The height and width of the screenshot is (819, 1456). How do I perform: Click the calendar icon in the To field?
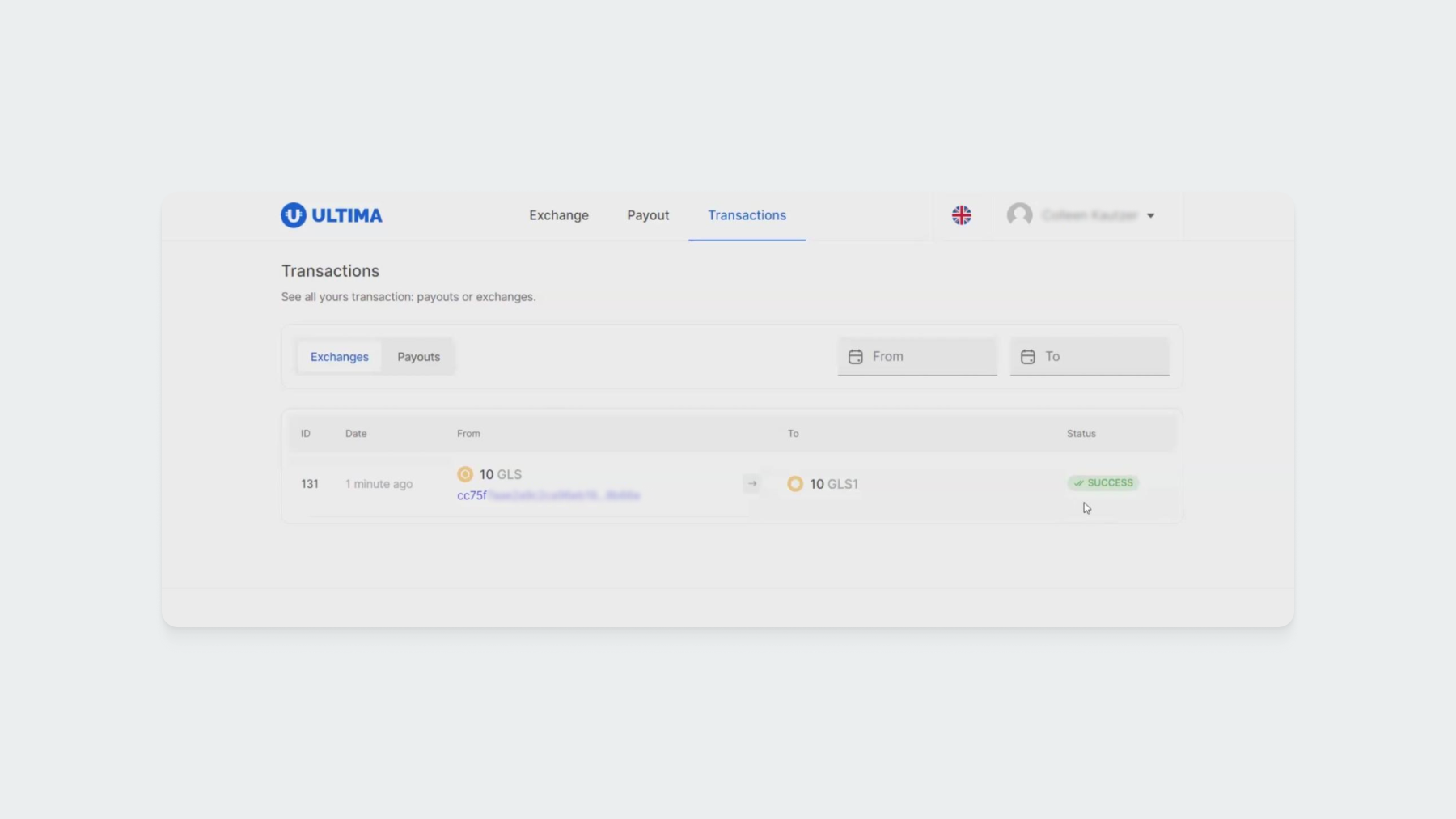coord(1027,357)
